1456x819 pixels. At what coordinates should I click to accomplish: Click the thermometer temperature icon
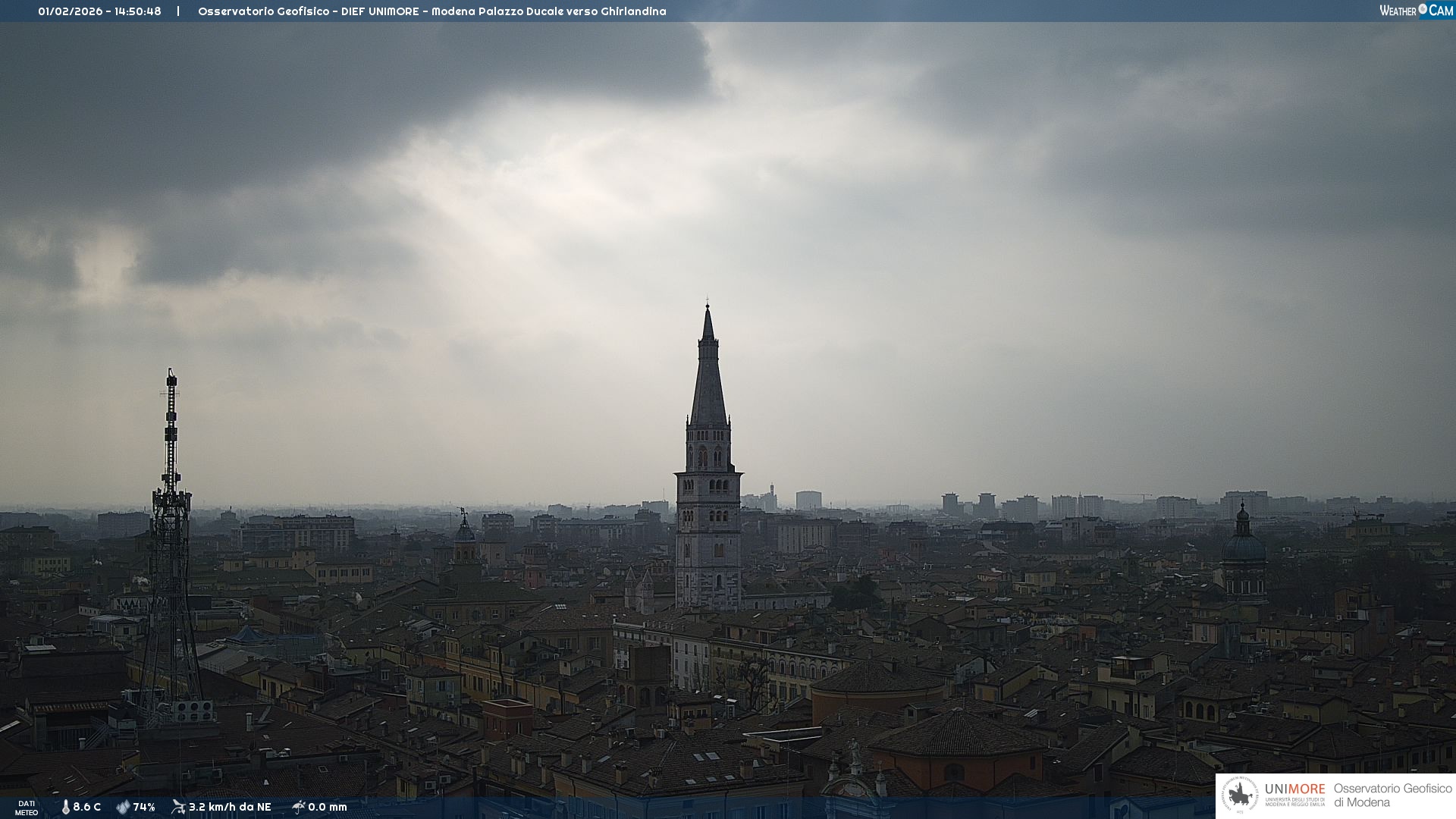tap(65, 808)
